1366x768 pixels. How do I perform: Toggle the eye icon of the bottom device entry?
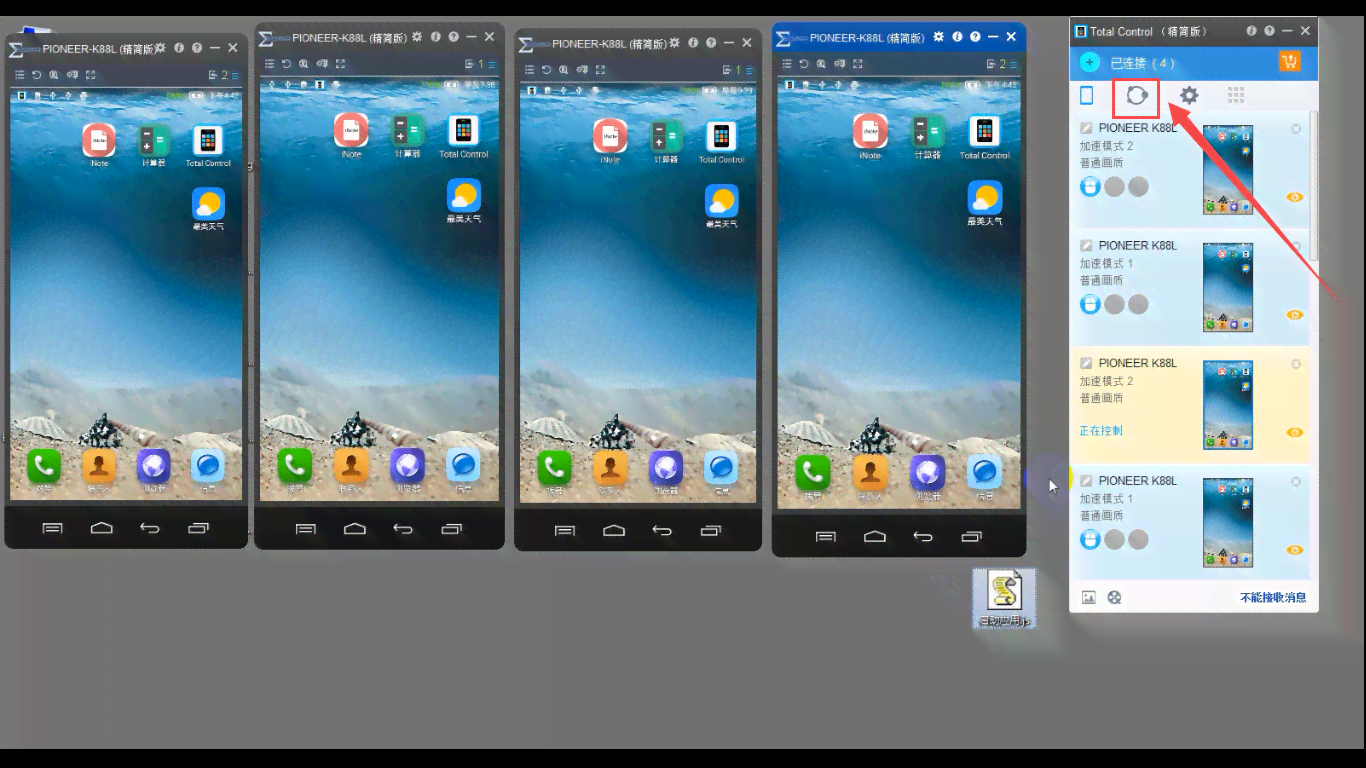click(x=1295, y=550)
